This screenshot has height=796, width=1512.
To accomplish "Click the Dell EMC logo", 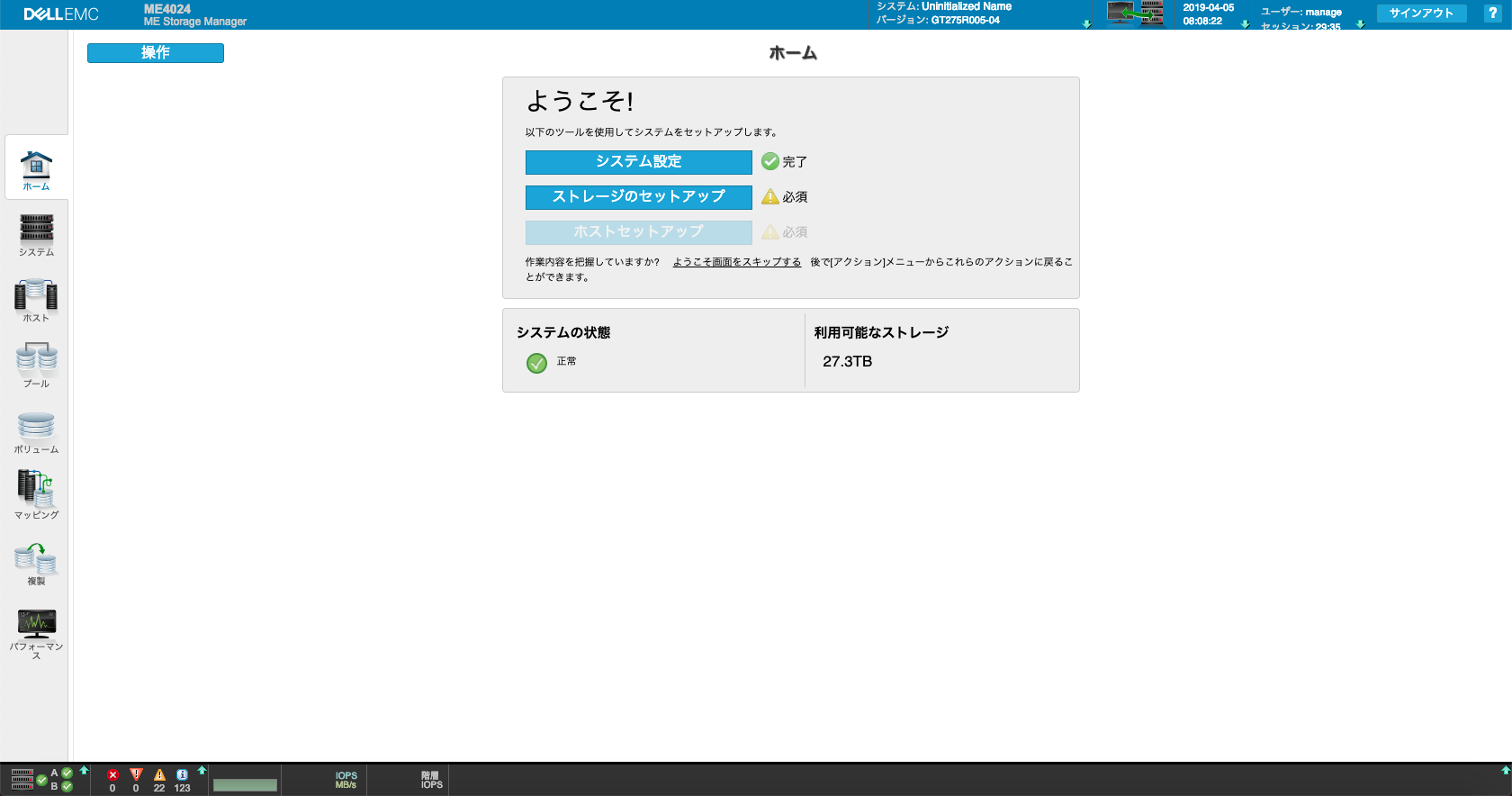I will [x=61, y=14].
